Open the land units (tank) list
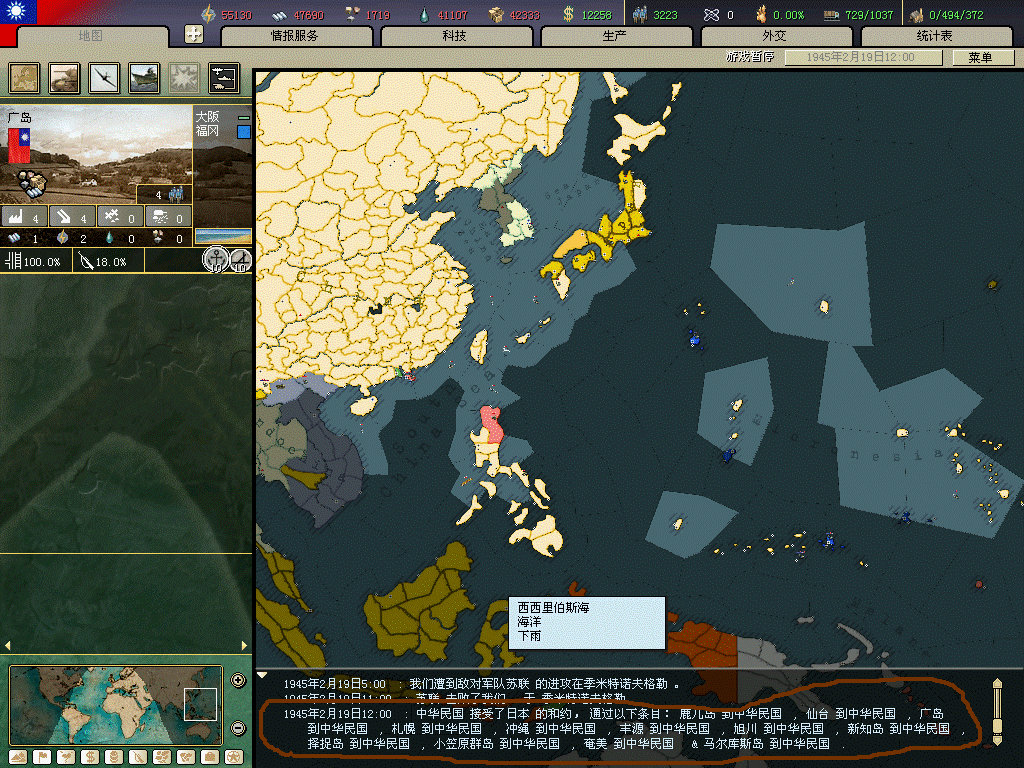Screen dimensions: 1024x768 click(65, 77)
